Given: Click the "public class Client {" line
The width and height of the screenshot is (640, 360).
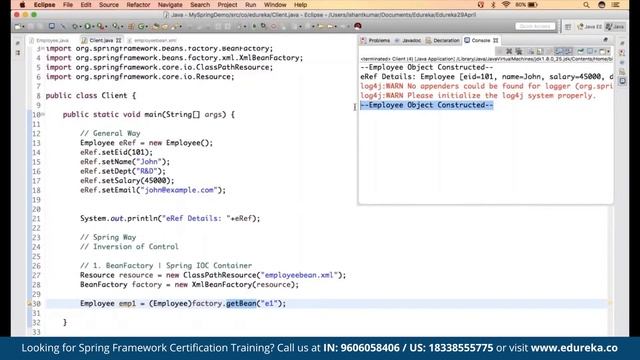Looking at the screenshot, I should [91, 96].
